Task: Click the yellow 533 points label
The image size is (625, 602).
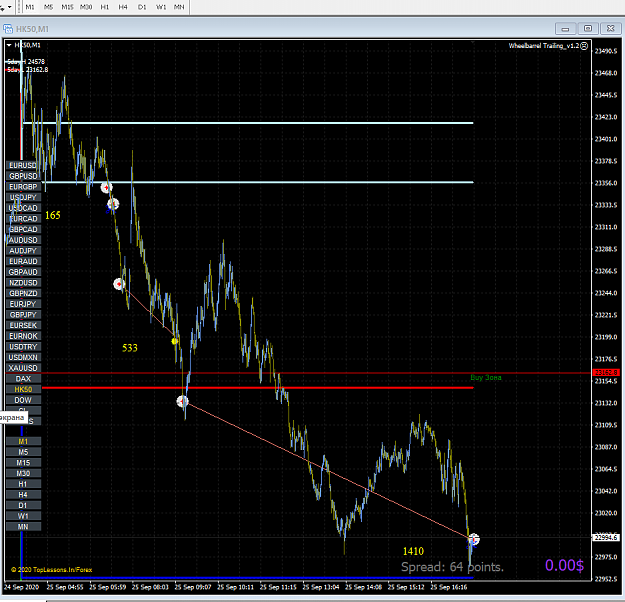Action: coord(130,348)
